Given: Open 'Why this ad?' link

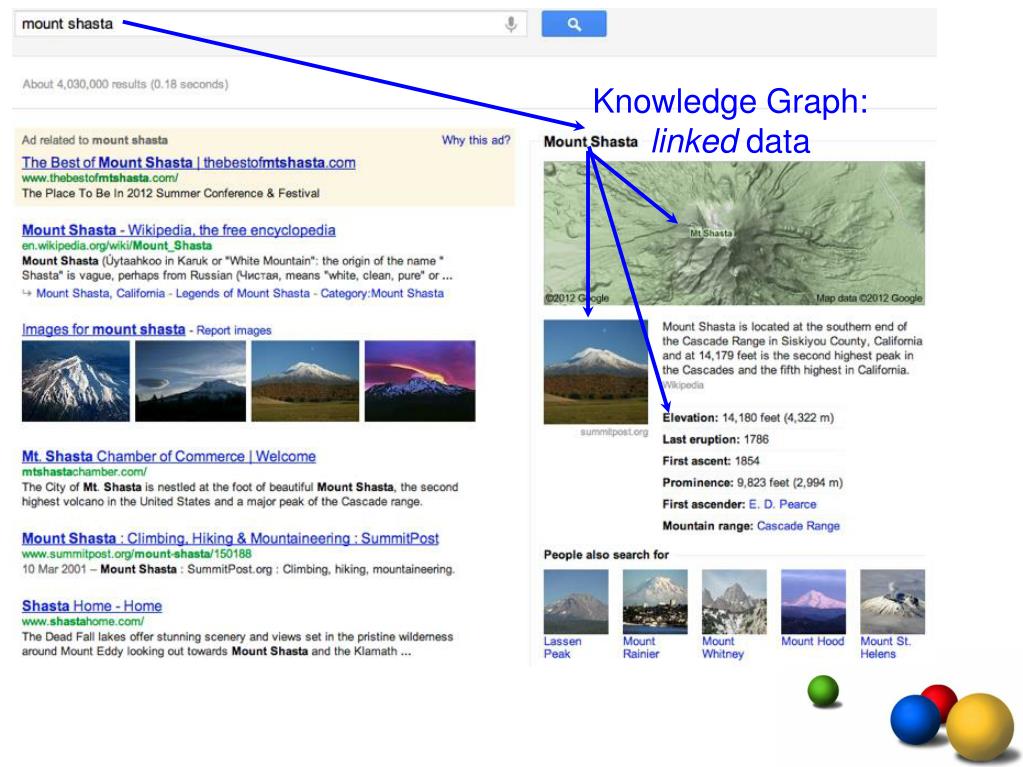Looking at the screenshot, I should [476, 140].
